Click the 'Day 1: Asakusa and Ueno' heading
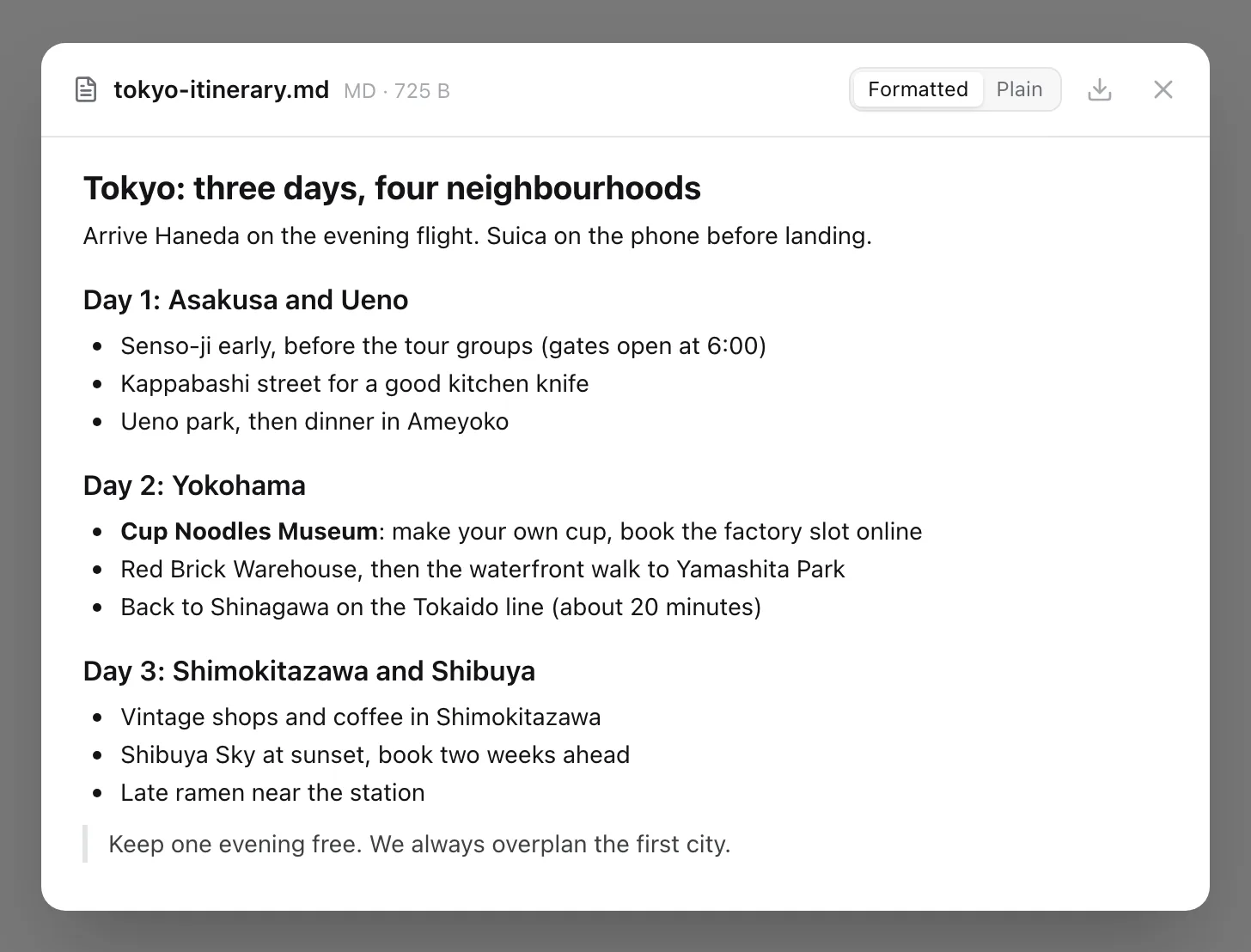Screen dimensions: 1251x952 (246, 300)
